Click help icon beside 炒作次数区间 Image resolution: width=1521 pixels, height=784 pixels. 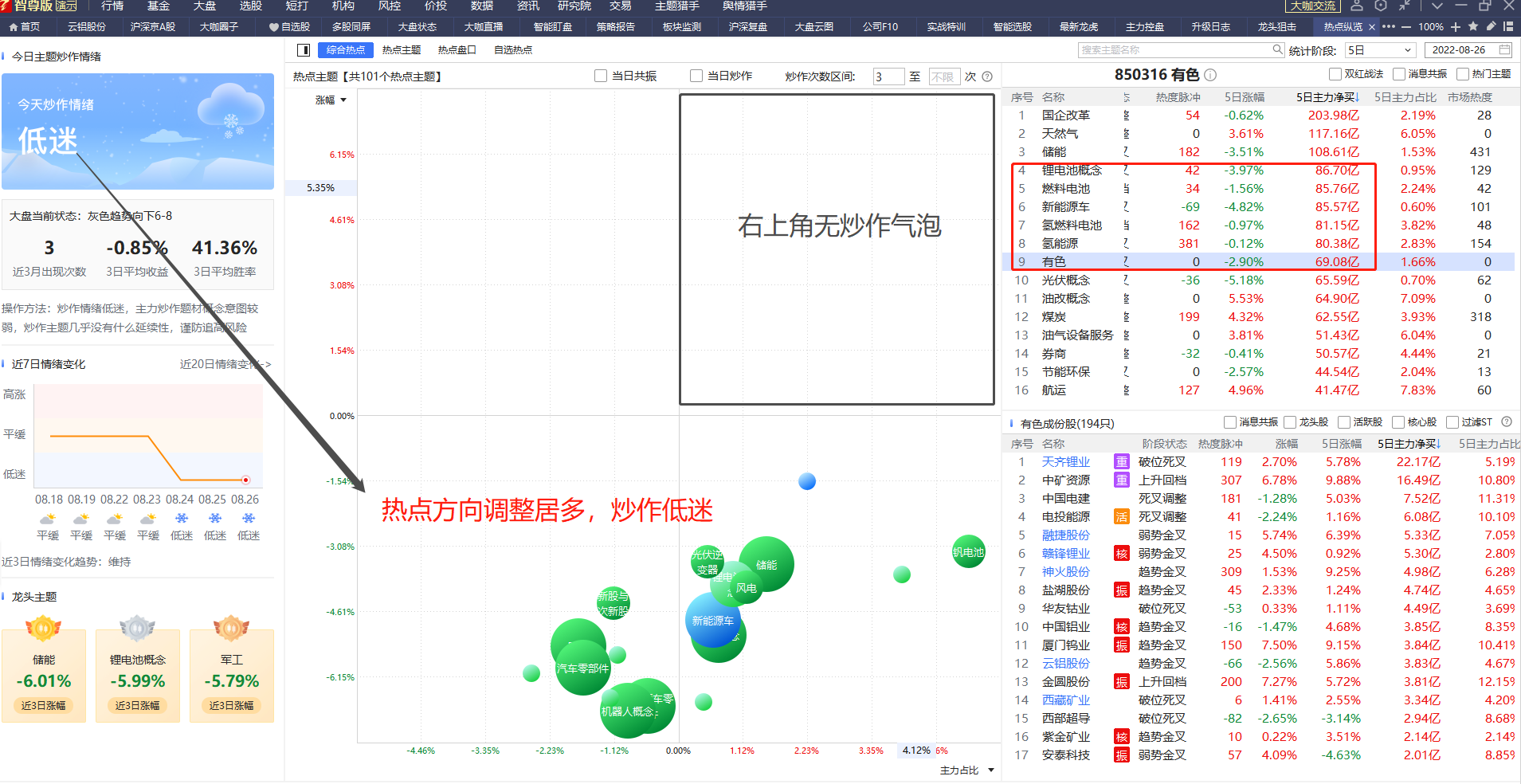[987, 76]
